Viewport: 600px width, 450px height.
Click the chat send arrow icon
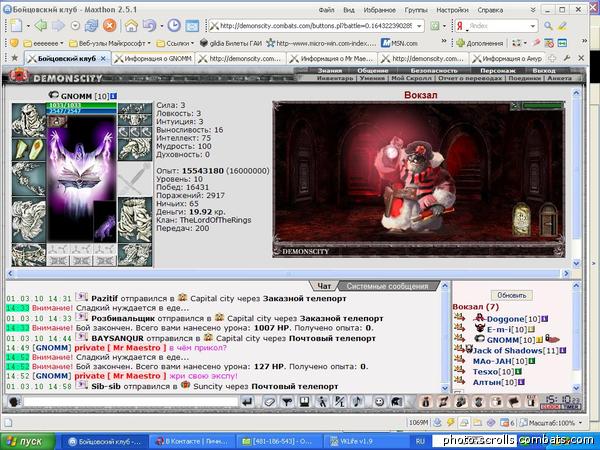[248, 402]
